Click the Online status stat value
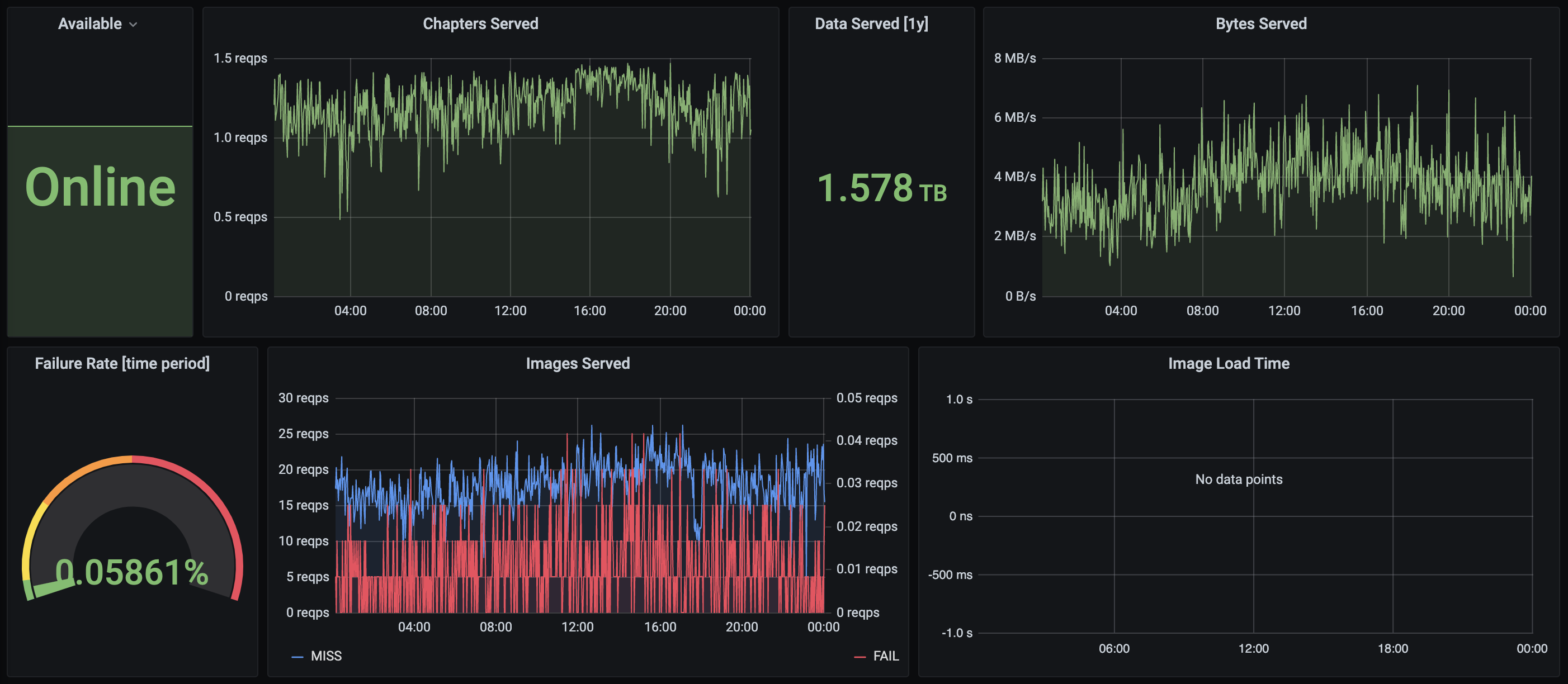1568x684 pixels. [100, 187]
